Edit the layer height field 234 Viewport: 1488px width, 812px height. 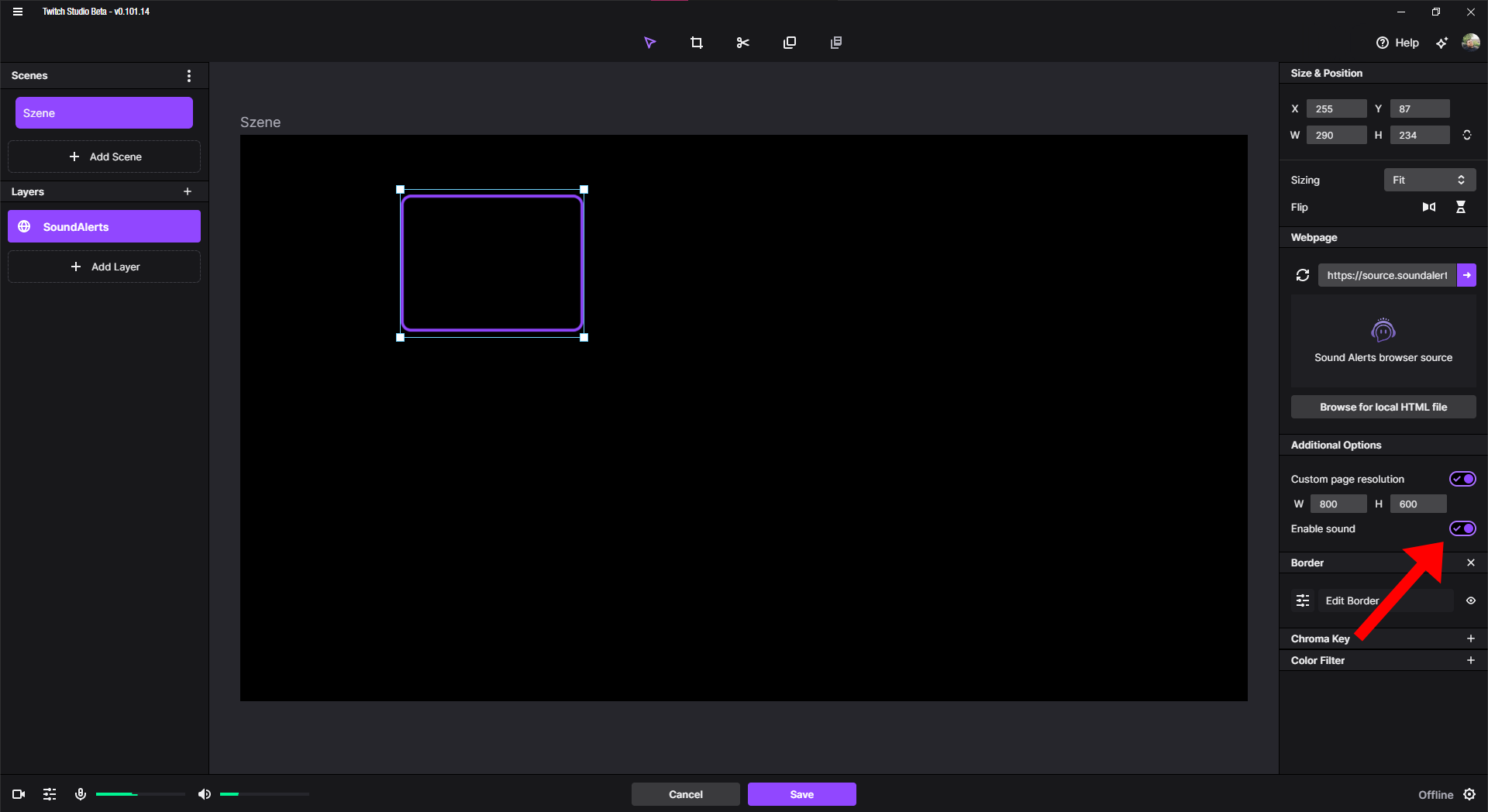point(1419,135)
